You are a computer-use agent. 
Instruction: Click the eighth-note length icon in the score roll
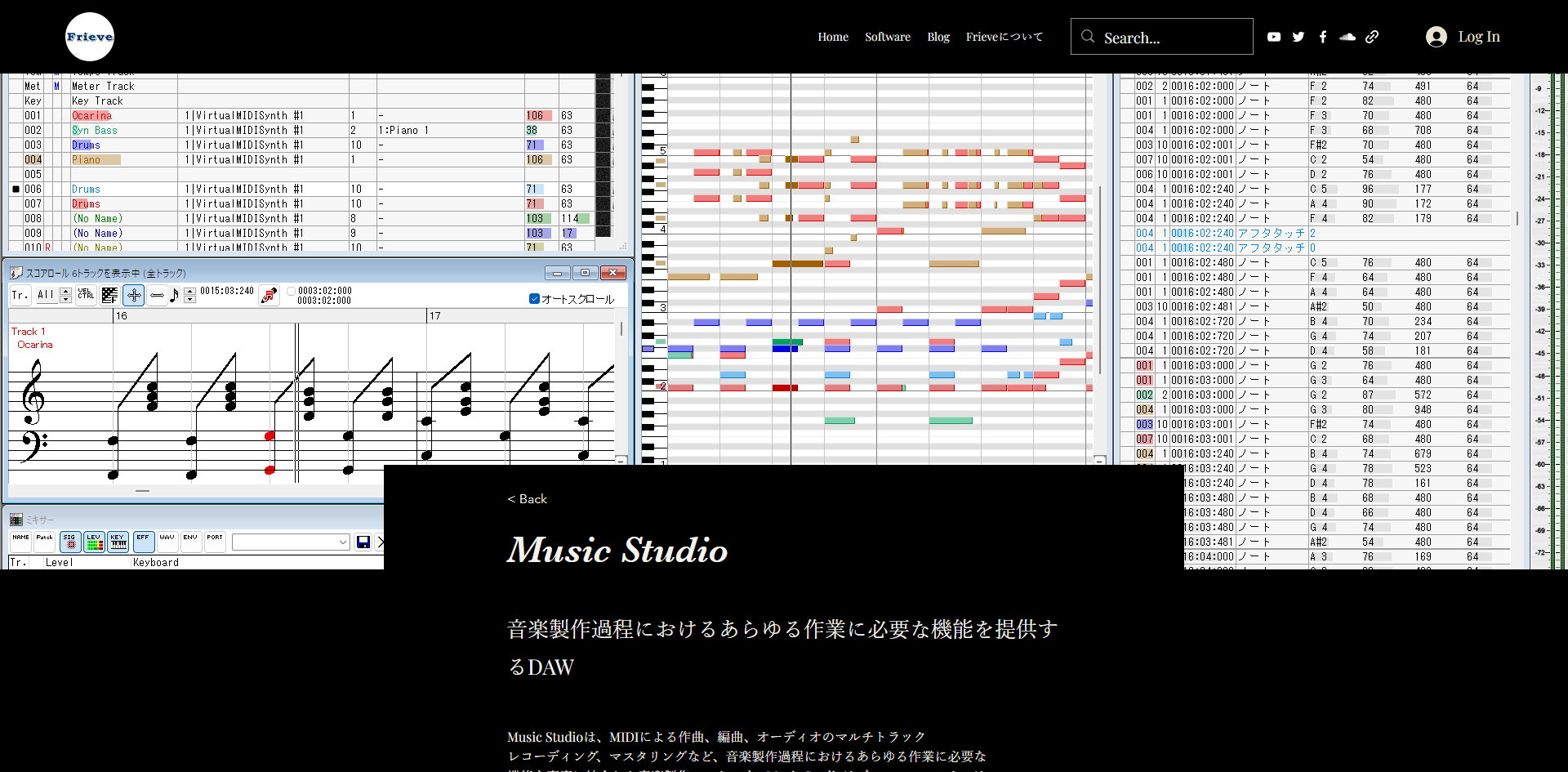pos(174,295)
